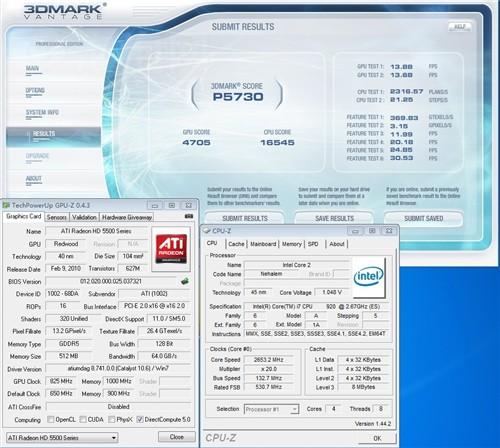Viewport: 500px width, 448px height.
Task: Click the ATI CrossFire Disabled field
Action: (118, 407)
